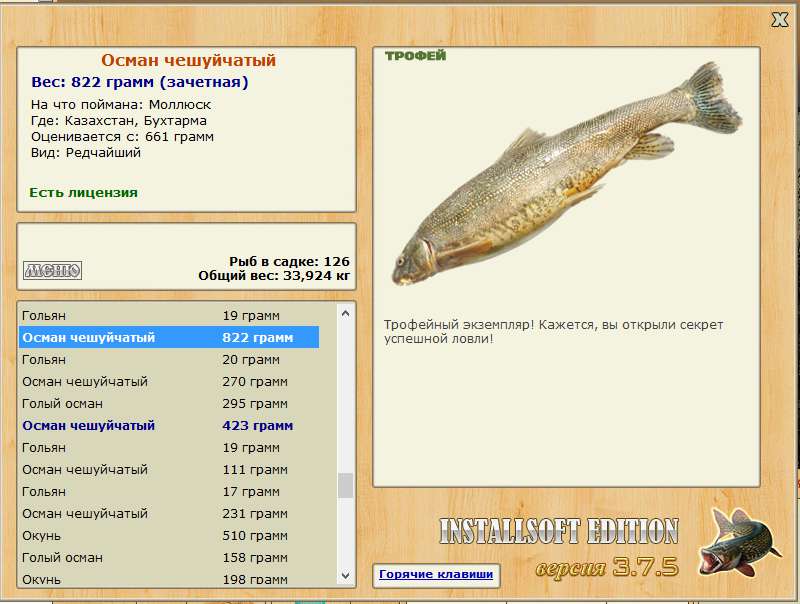Click the Рыб в садке: 126 text
This screenshot has height=604, width=800.
[x=289, y=262]
